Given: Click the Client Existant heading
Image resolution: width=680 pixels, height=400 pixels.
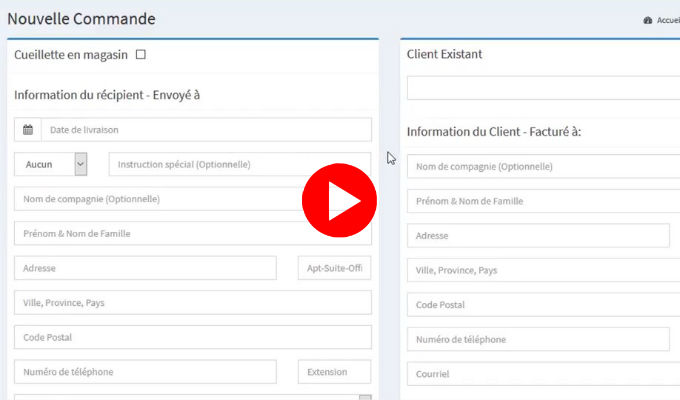Looking at the screenshot, I should pos(444,54).
